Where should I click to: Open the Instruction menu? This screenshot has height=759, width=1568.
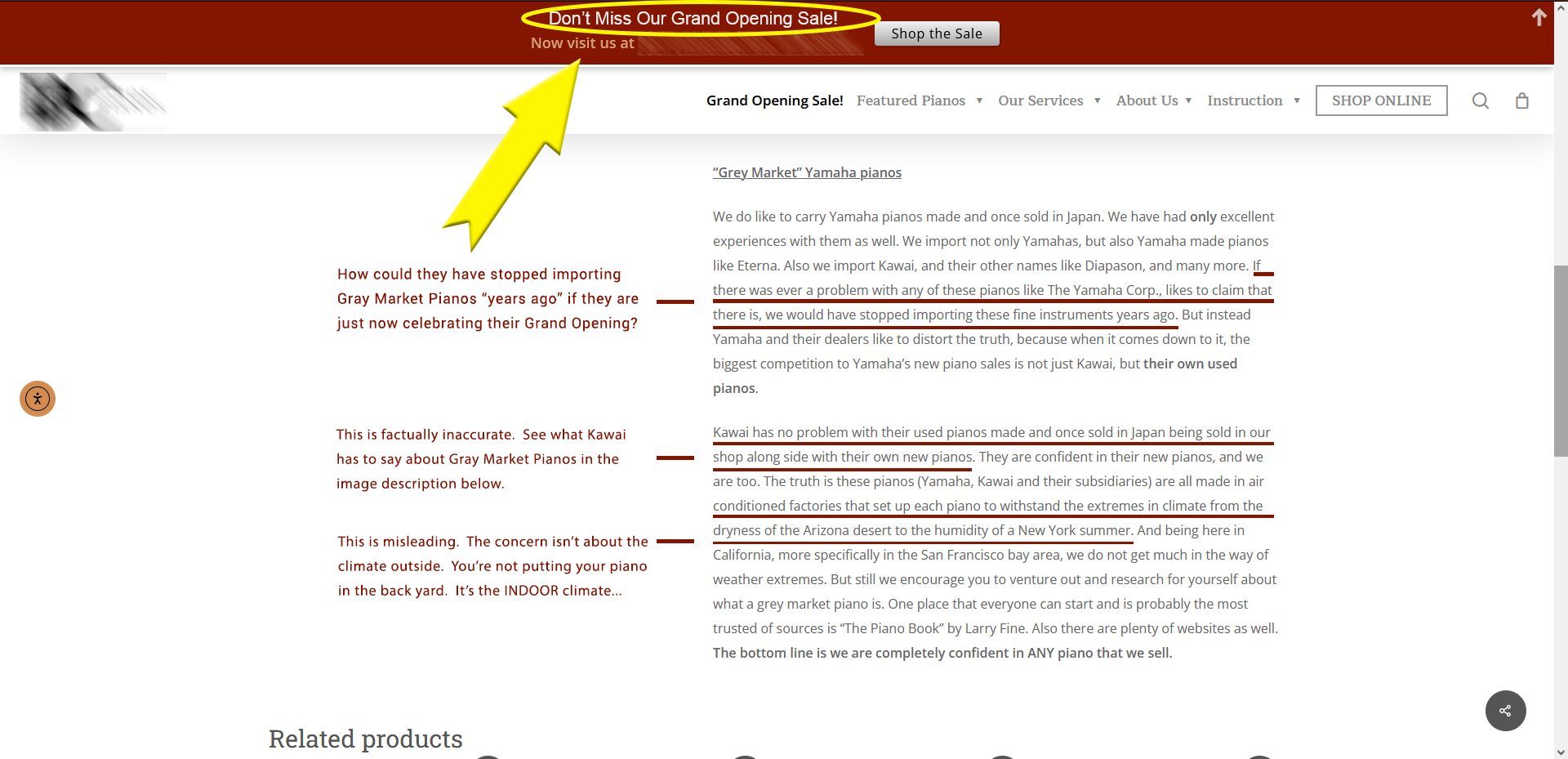pyautogui.click(x=1245, y=100)
